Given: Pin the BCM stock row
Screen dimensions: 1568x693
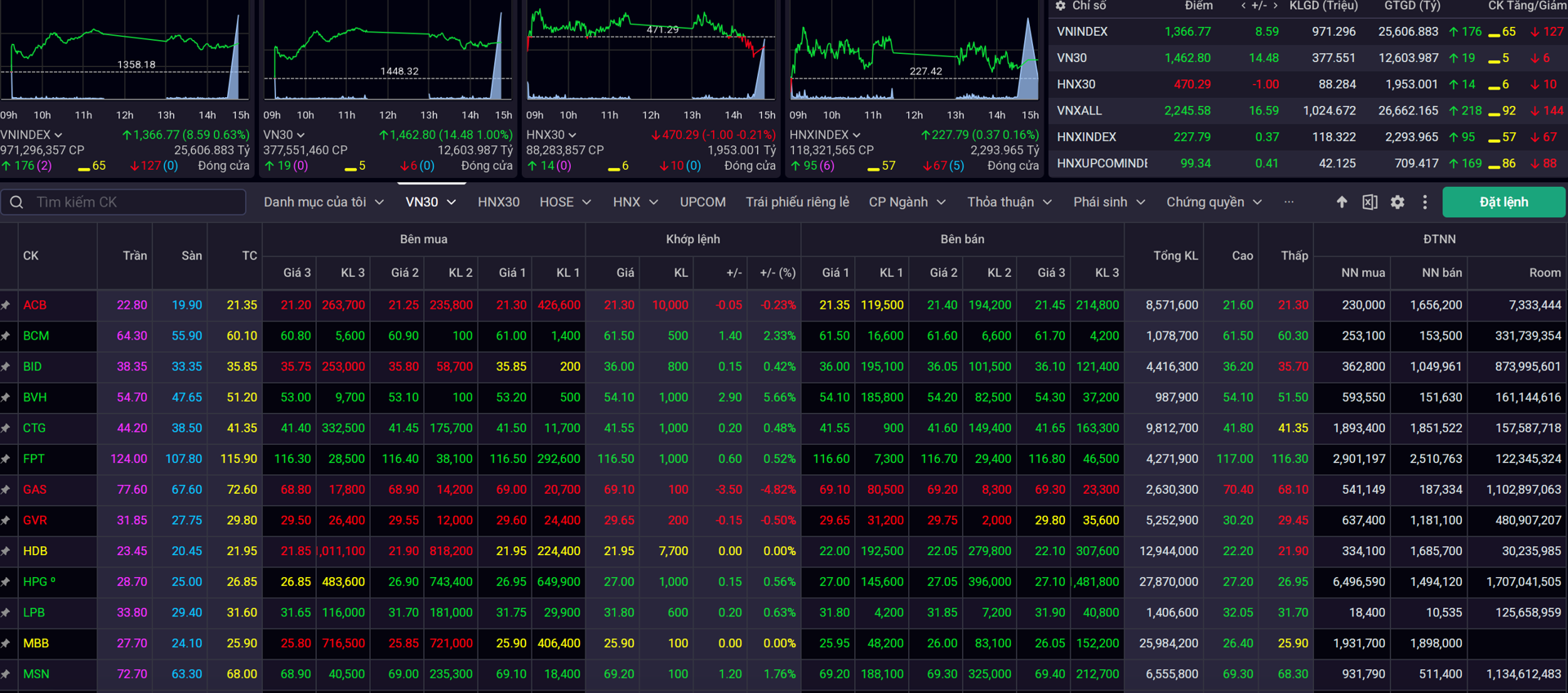Looking at the screenshot, I should (6, 336).
